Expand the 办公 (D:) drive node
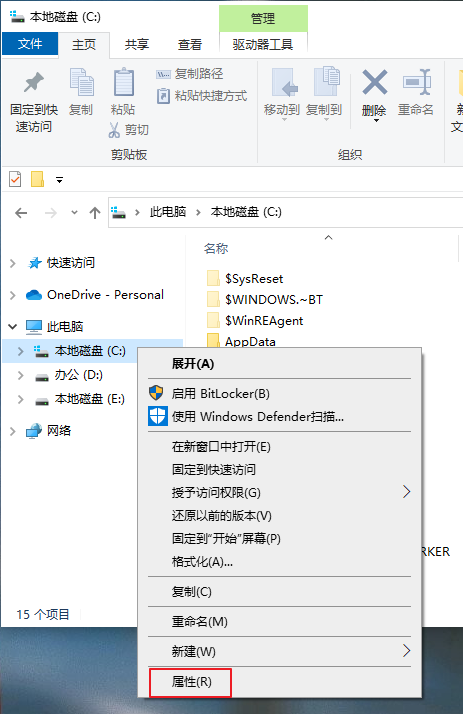 [x=20, y=375]
